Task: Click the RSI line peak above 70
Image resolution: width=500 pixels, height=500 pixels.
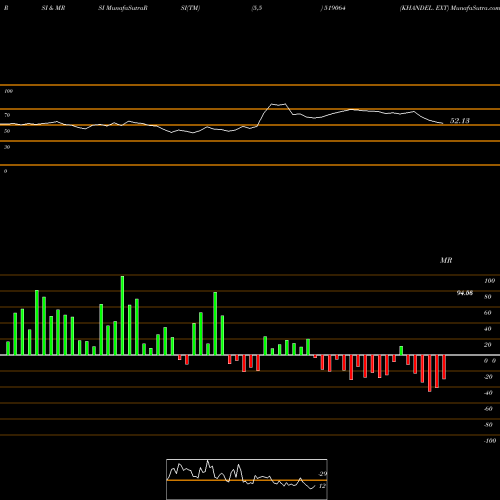Action: (x=278, y=105)
